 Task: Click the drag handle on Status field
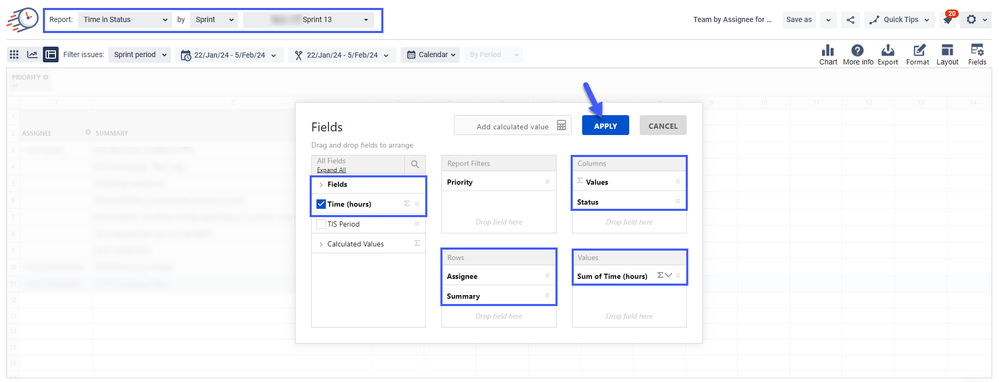[x=678, y=202]
